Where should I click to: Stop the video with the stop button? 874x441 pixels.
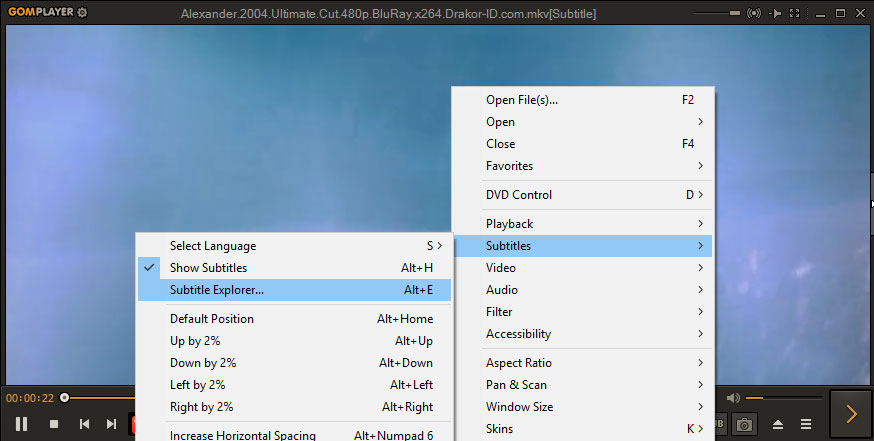point(54,424)
